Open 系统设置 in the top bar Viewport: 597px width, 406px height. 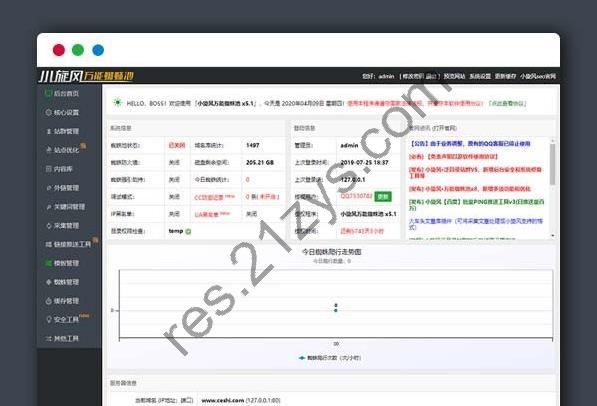480,77
